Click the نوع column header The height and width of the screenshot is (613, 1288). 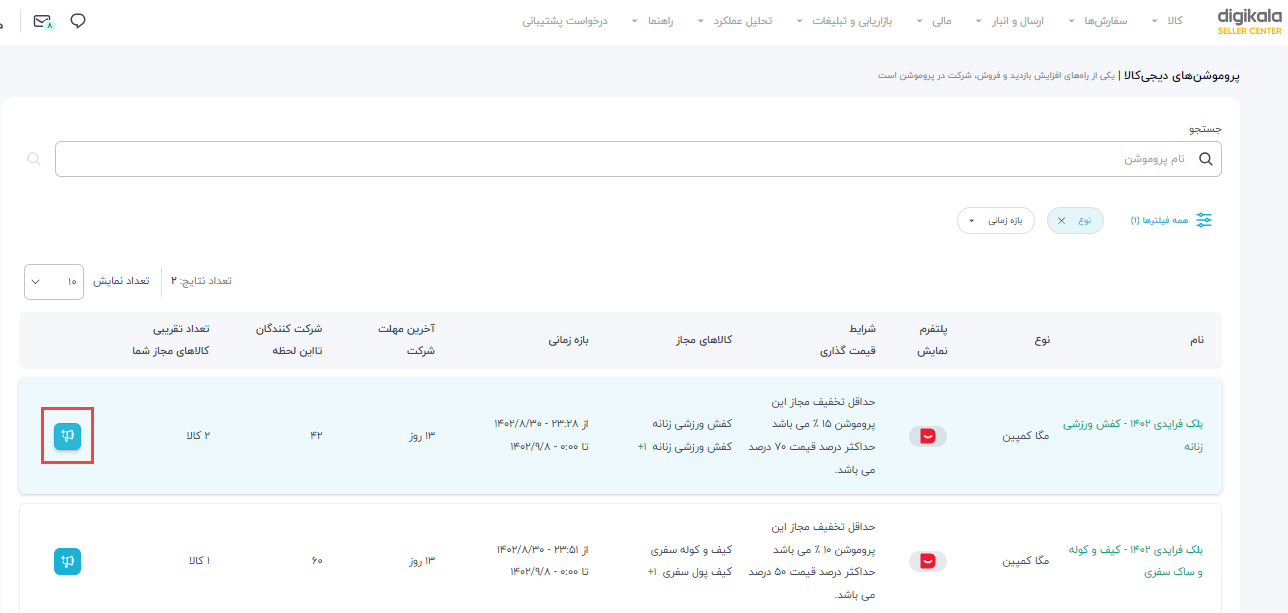1042,340
